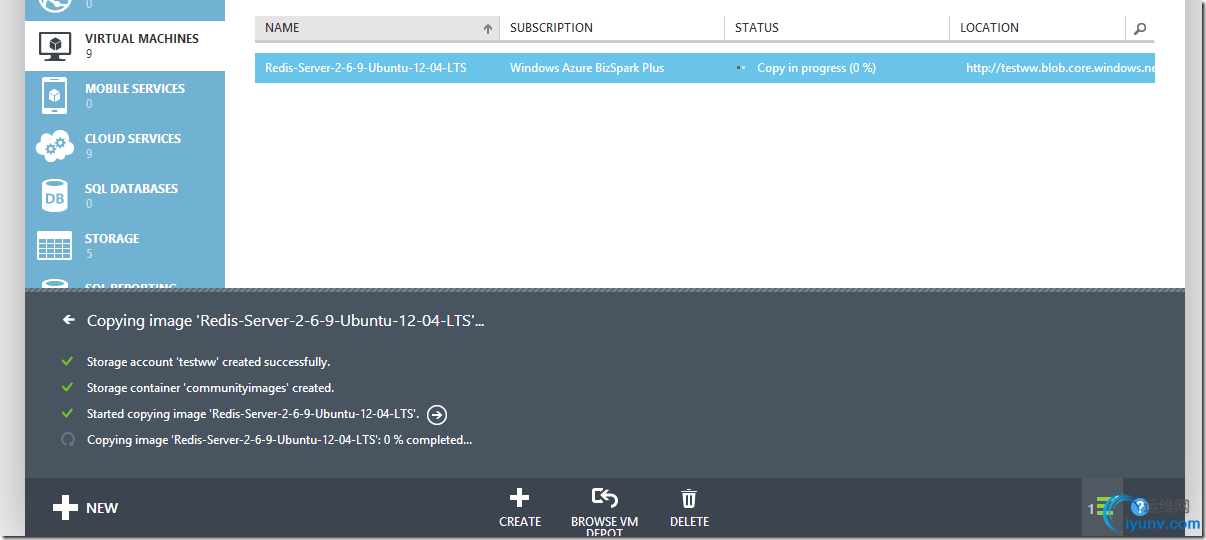This screenshot has height=540, width=1206.
Task: Click the plus icon above CREATE
Action: tap(520, 498)
